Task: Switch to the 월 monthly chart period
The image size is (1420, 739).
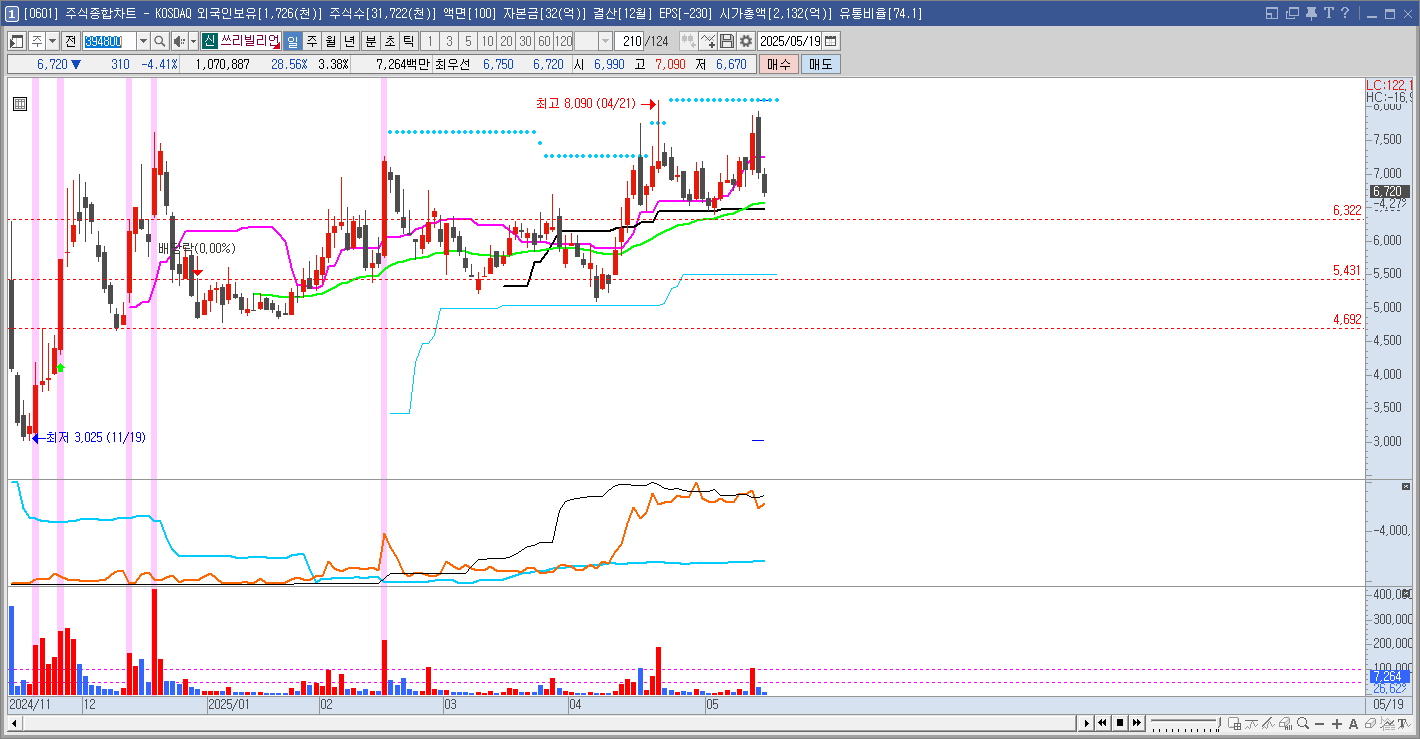Action: pos(330,41)
